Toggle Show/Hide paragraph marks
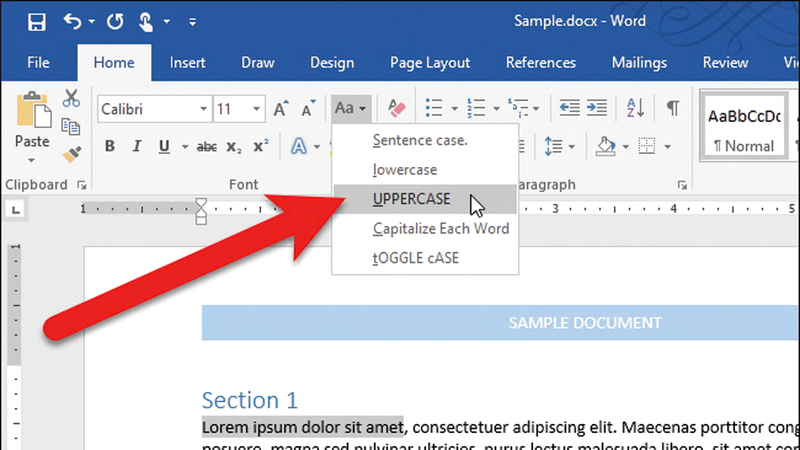This screenshot has height=450, width=800. 673,108
